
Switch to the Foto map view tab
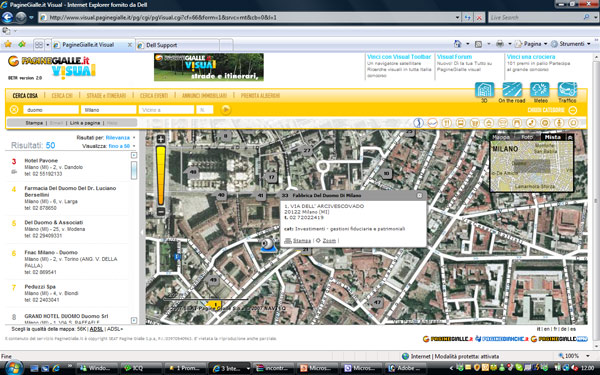pos(527,137)
